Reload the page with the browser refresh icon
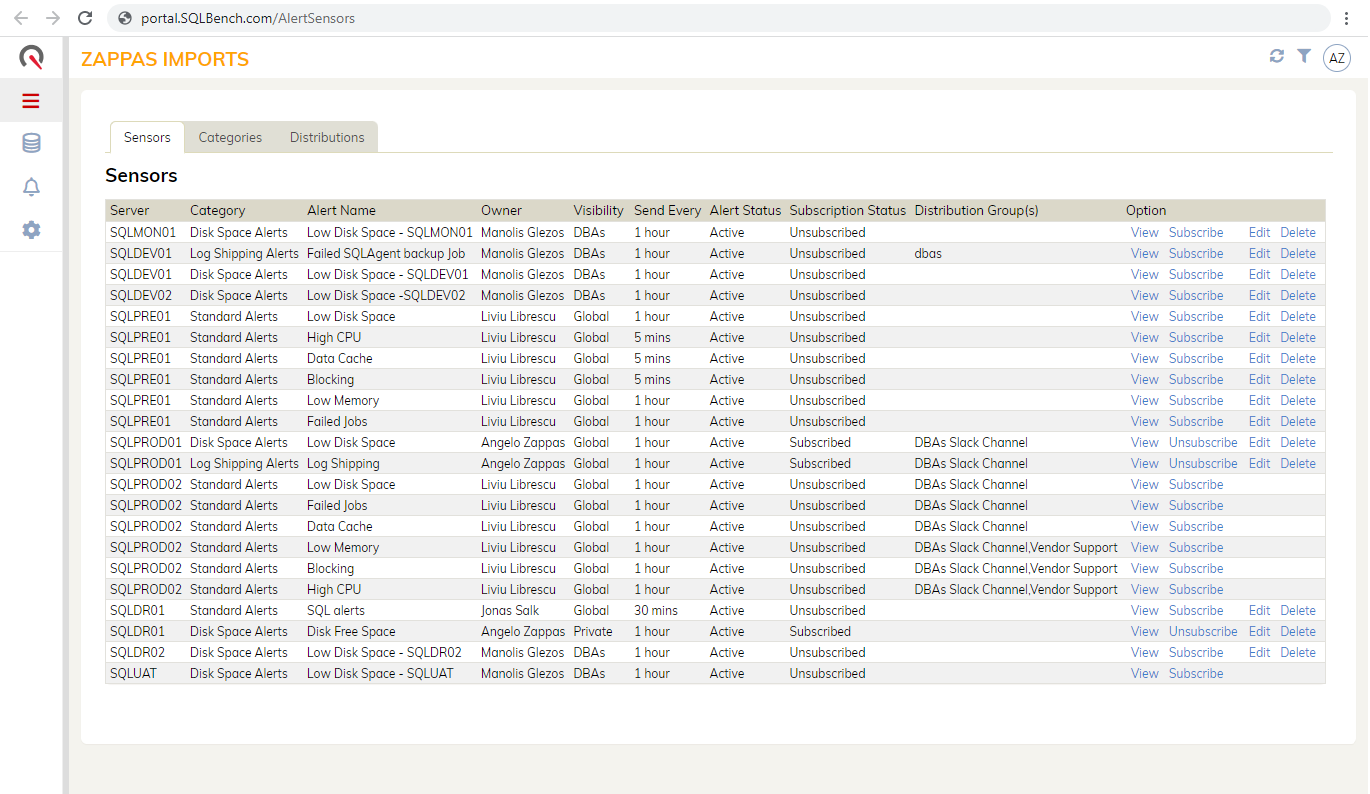 pos(85,17)
